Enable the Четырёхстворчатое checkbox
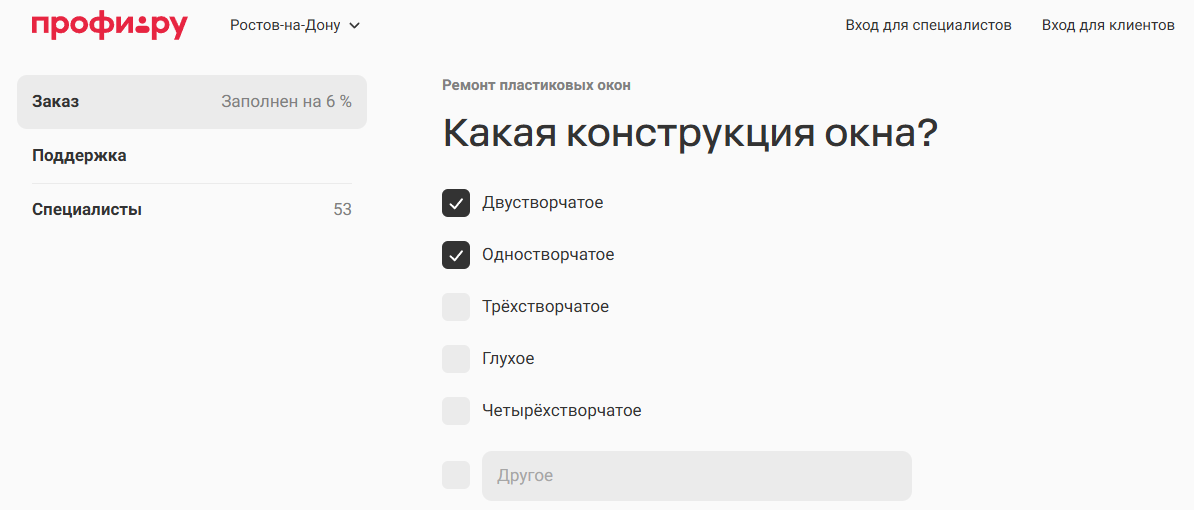Screen dimensions: 1194x510 [x=456, y=410]
